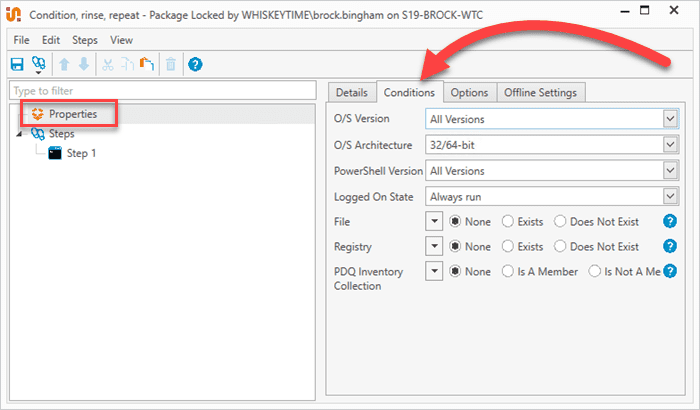700x410 pixels.
Task: Collapse the Steps tree node
Action: pos(19,134)
